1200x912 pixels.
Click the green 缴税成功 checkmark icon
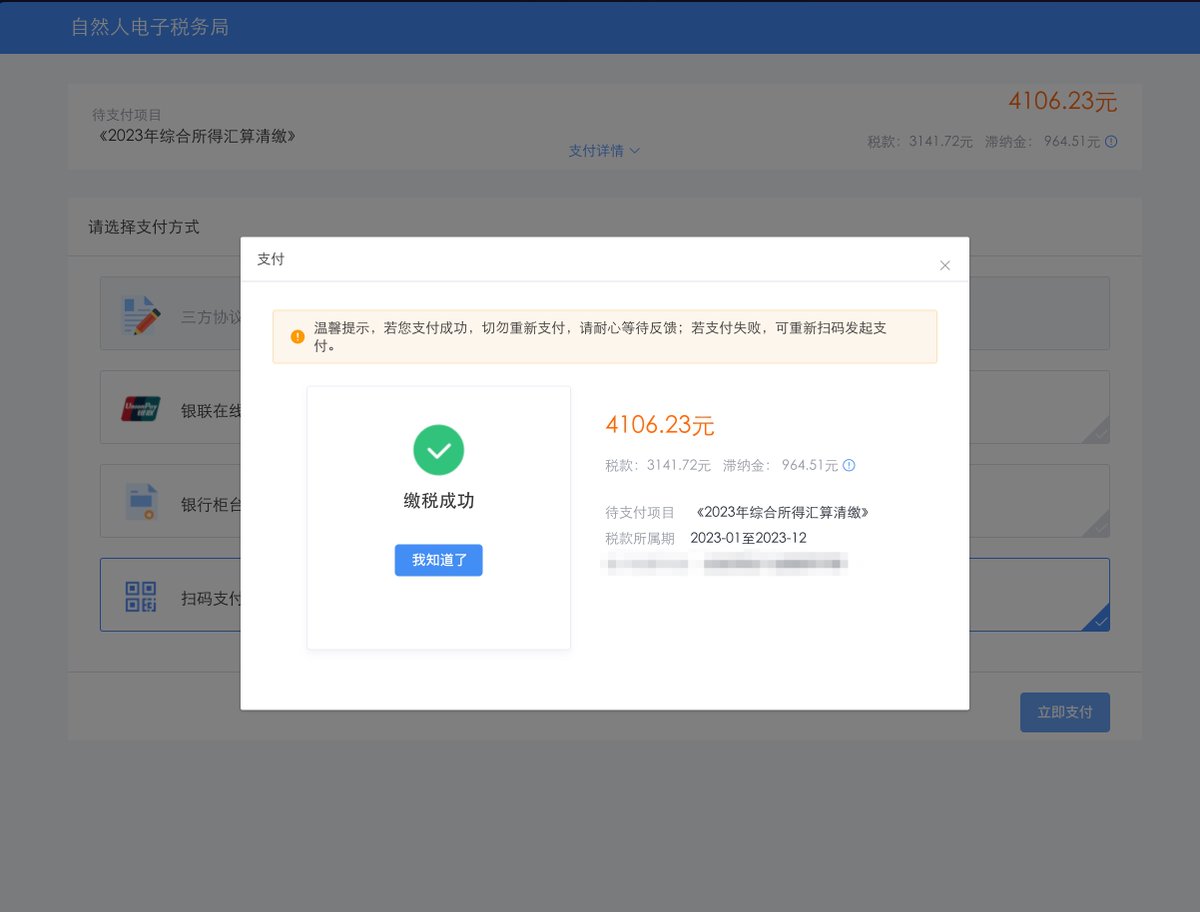[x=438, y=450]
